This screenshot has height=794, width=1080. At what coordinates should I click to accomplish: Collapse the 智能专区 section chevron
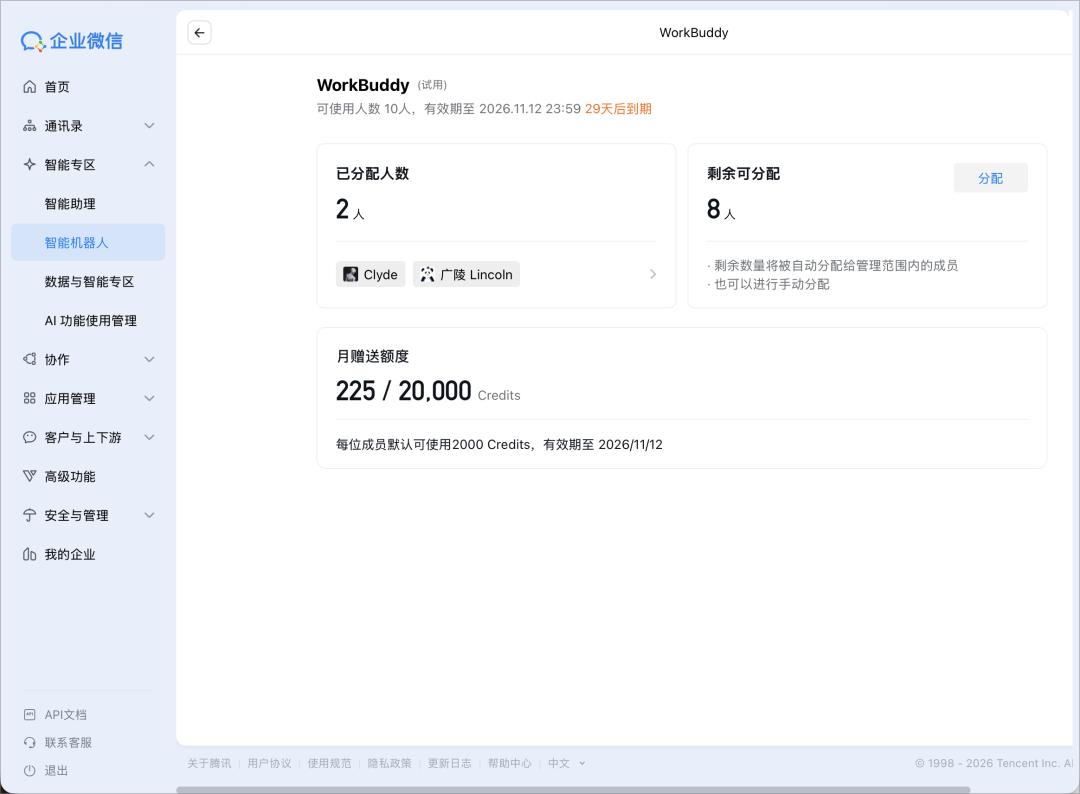pyautogui.click(x=149, y=165)
